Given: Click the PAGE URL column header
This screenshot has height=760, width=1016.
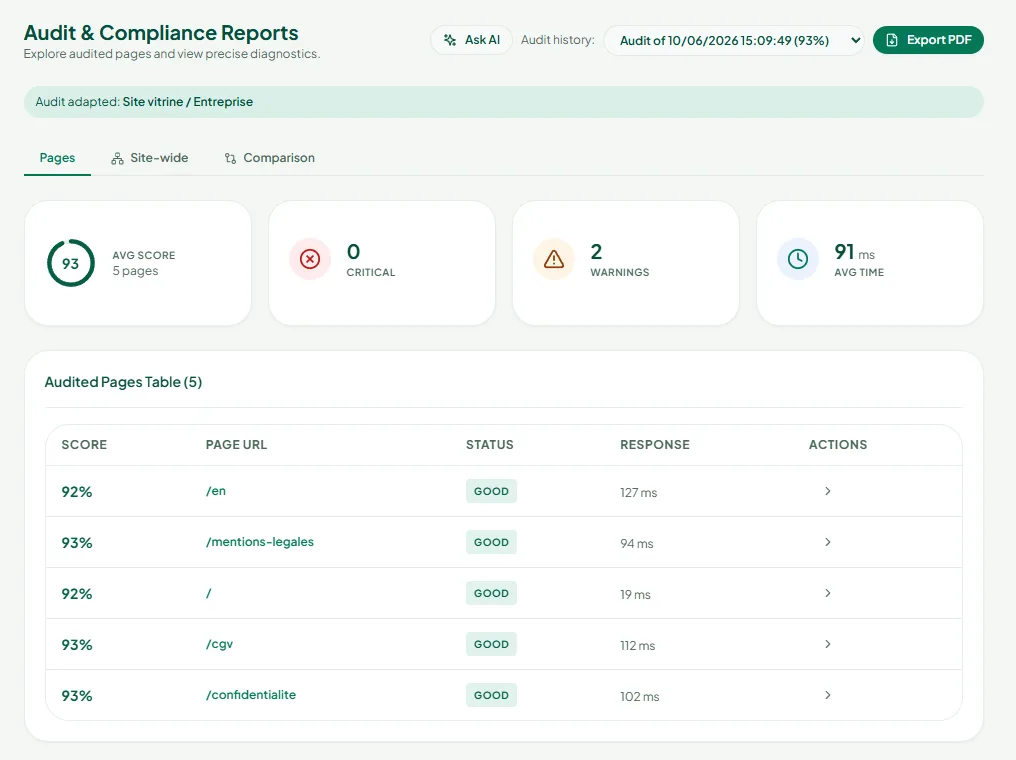Looking at the screenshot, I should tap(237, 445).
